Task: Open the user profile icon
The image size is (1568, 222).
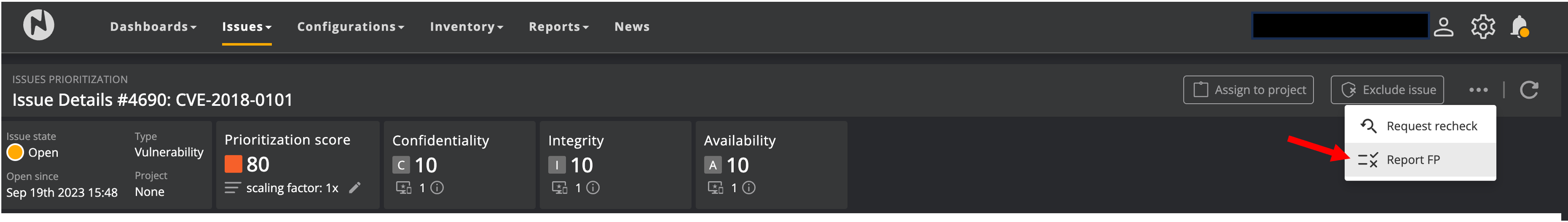Action: 1443,27
